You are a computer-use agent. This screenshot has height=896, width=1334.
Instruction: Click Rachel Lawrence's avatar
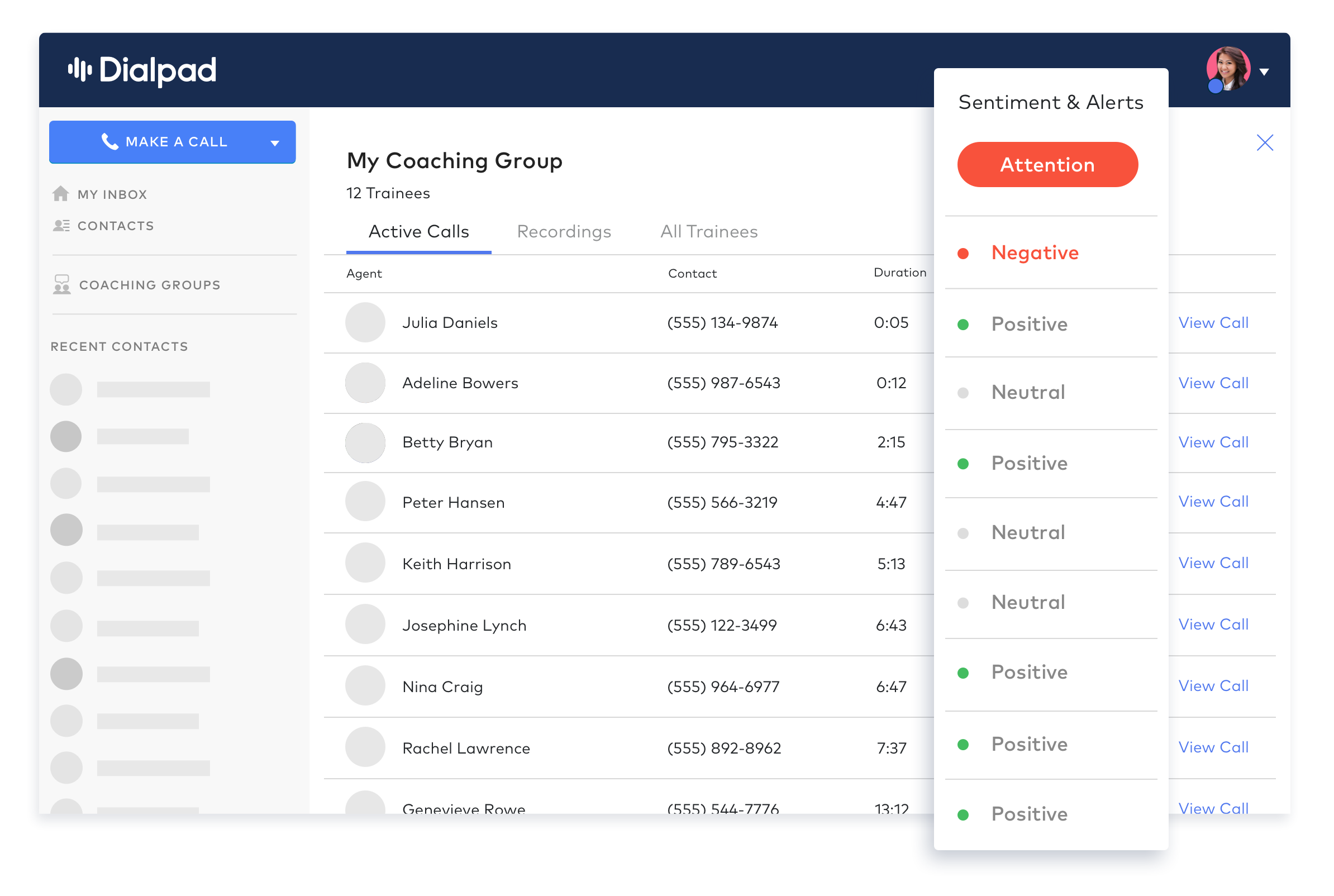pos(365,747)
